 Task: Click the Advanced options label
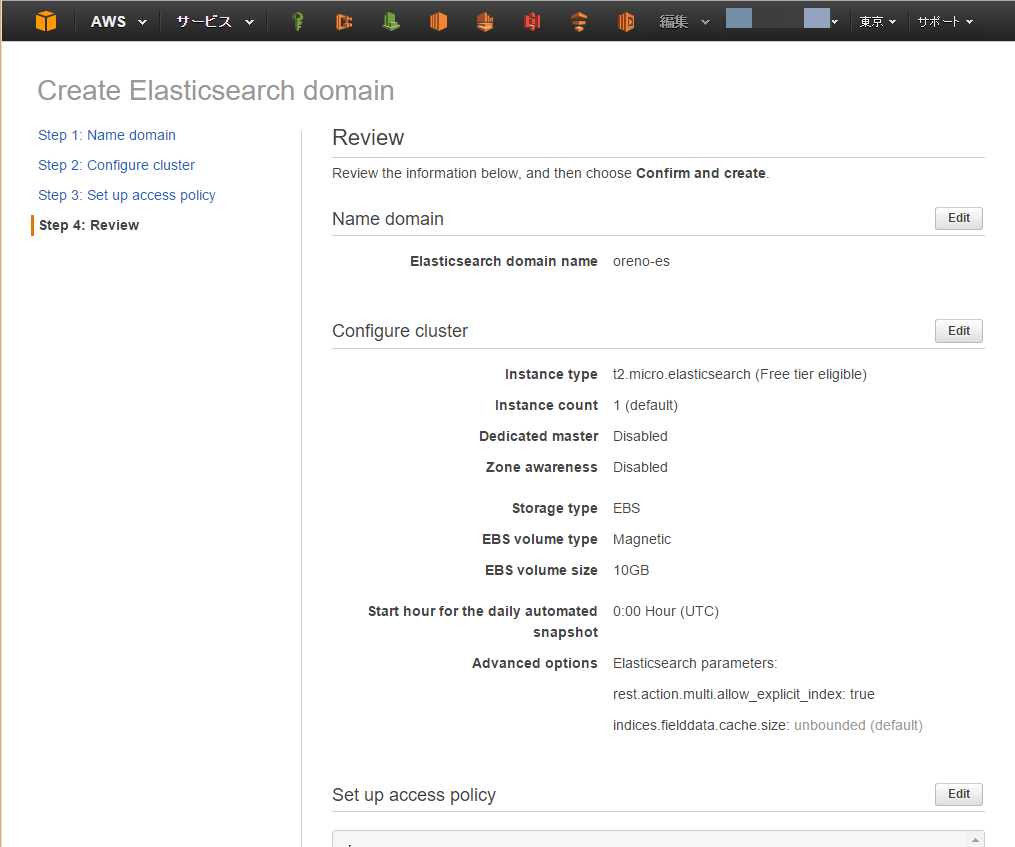pyautogui.click(x=535, y=663)
